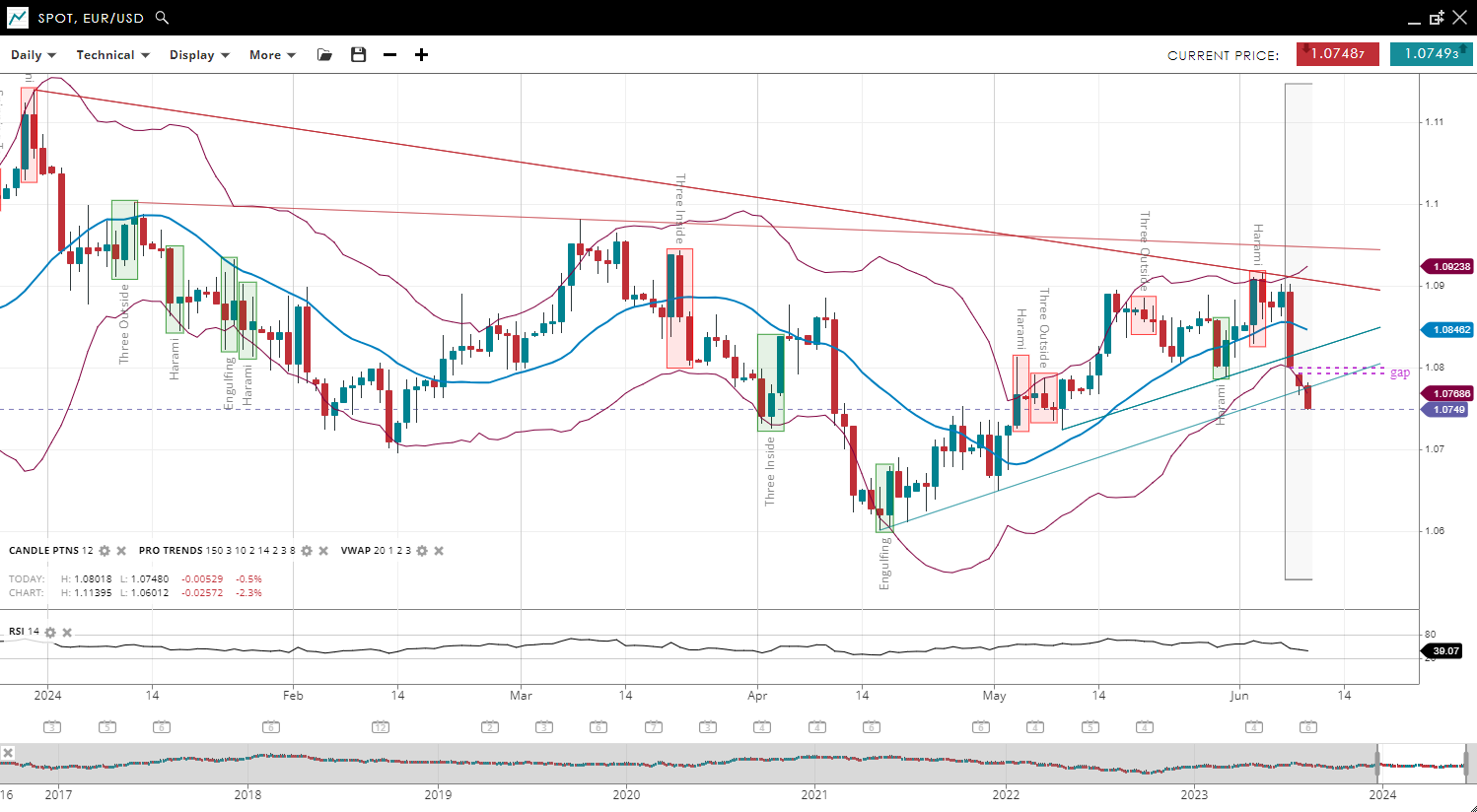
Task: Click the save chart floppy icon
Action: [359, 55]
